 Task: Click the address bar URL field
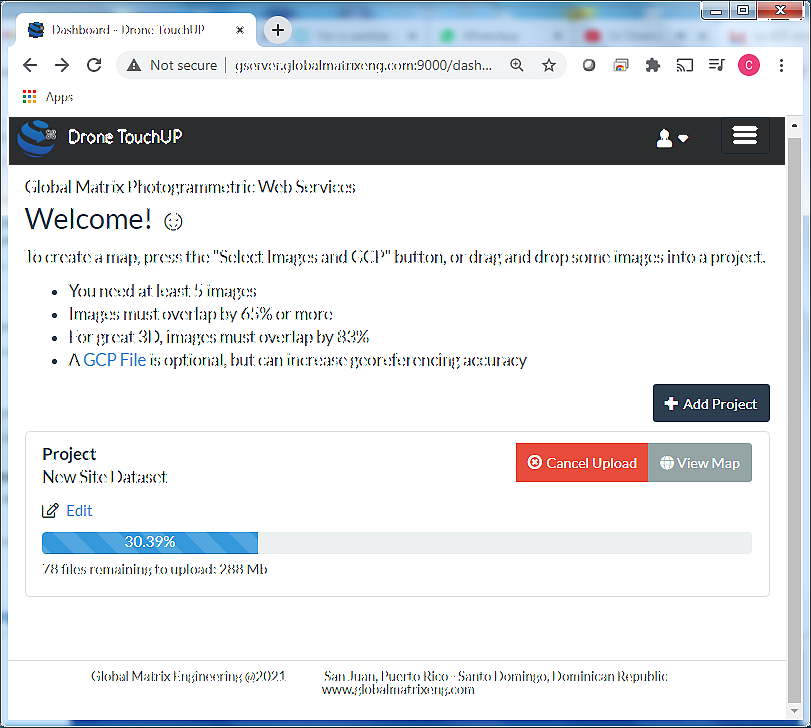click(x=360, y=65)
